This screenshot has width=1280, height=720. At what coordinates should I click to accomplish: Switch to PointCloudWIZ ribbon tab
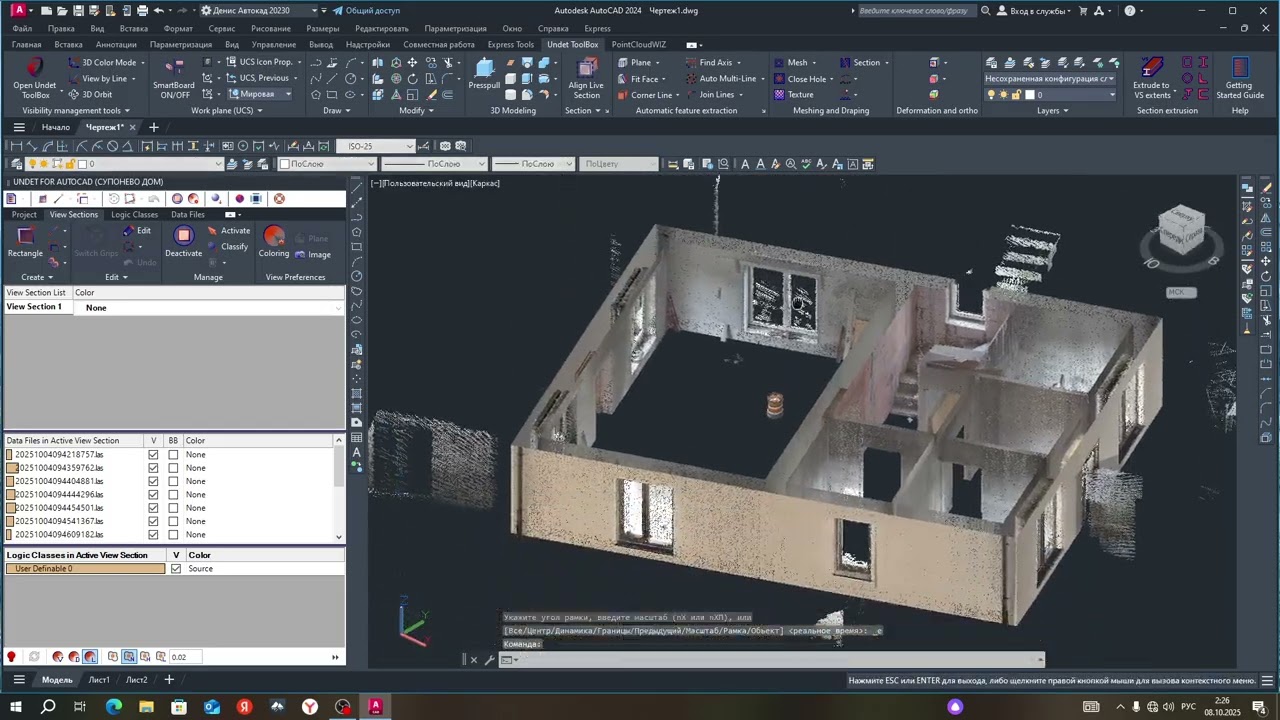pyautogui.click(x=639, y=44)
